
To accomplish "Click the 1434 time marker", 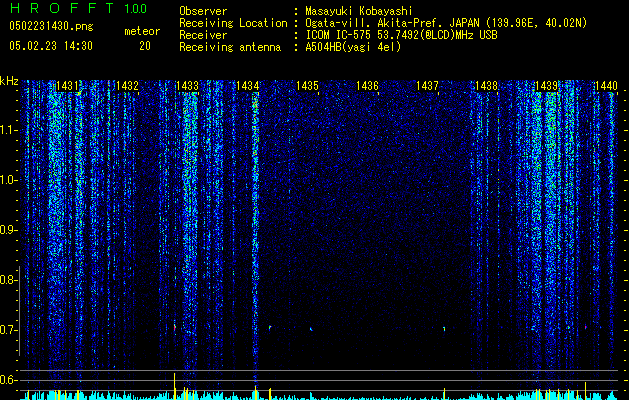I will pos(248,86).
